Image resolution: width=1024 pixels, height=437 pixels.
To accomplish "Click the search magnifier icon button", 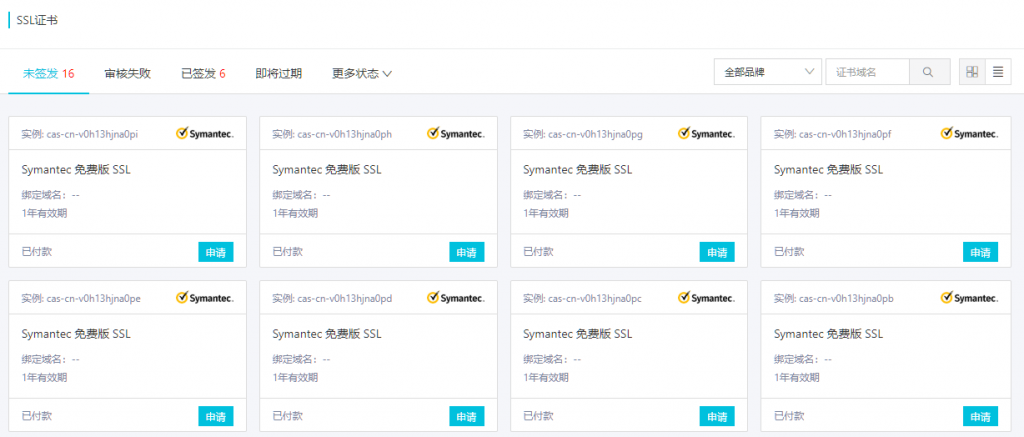I will (930, 72).
